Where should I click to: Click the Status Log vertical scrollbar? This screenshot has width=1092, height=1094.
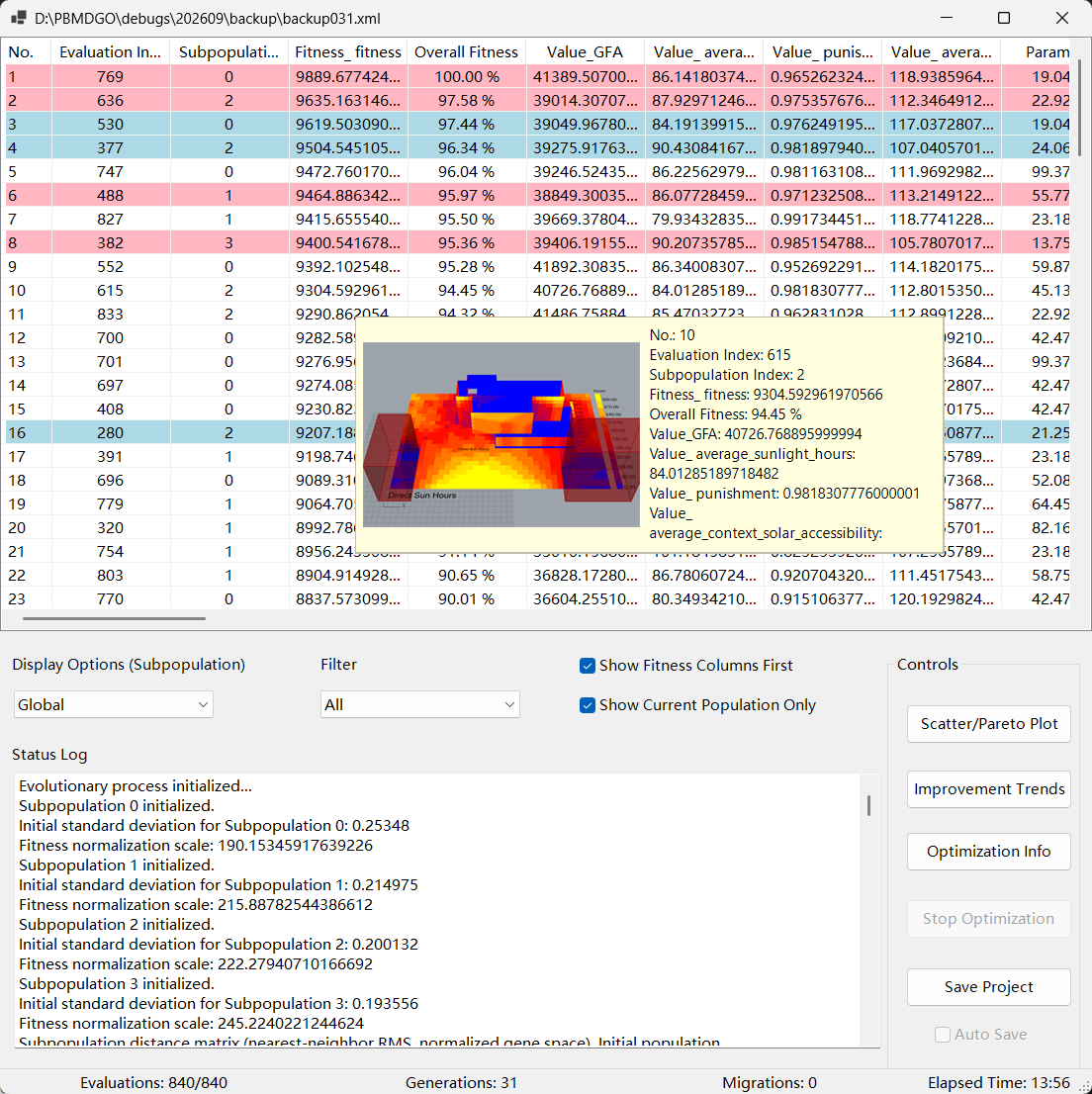(868, 806)
